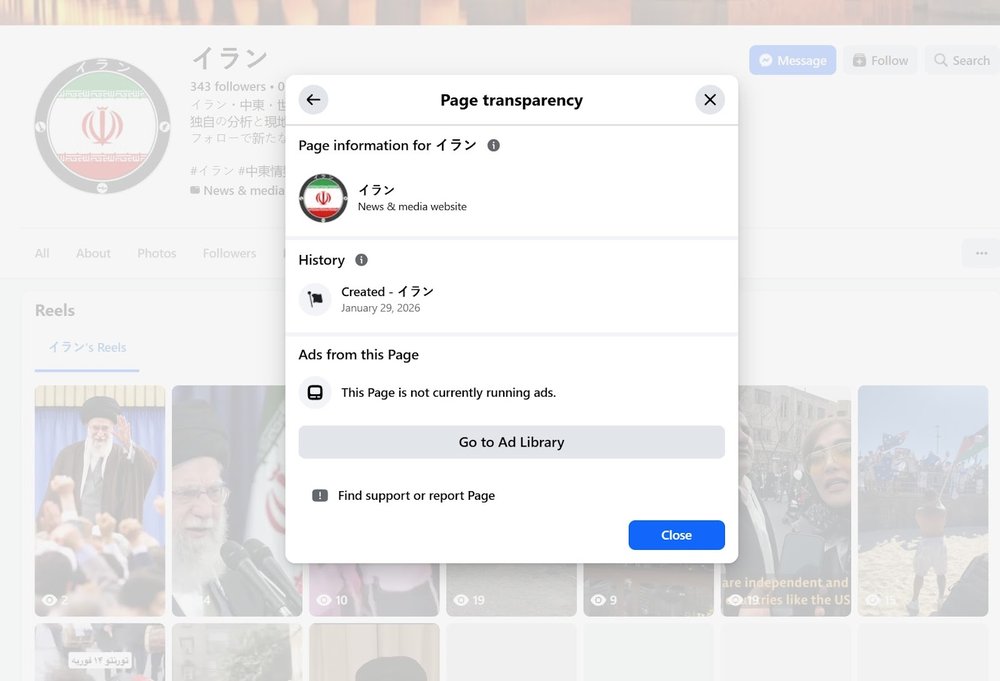Select Find support or report Page
The image size is (1000, 681).
[416, 496]
